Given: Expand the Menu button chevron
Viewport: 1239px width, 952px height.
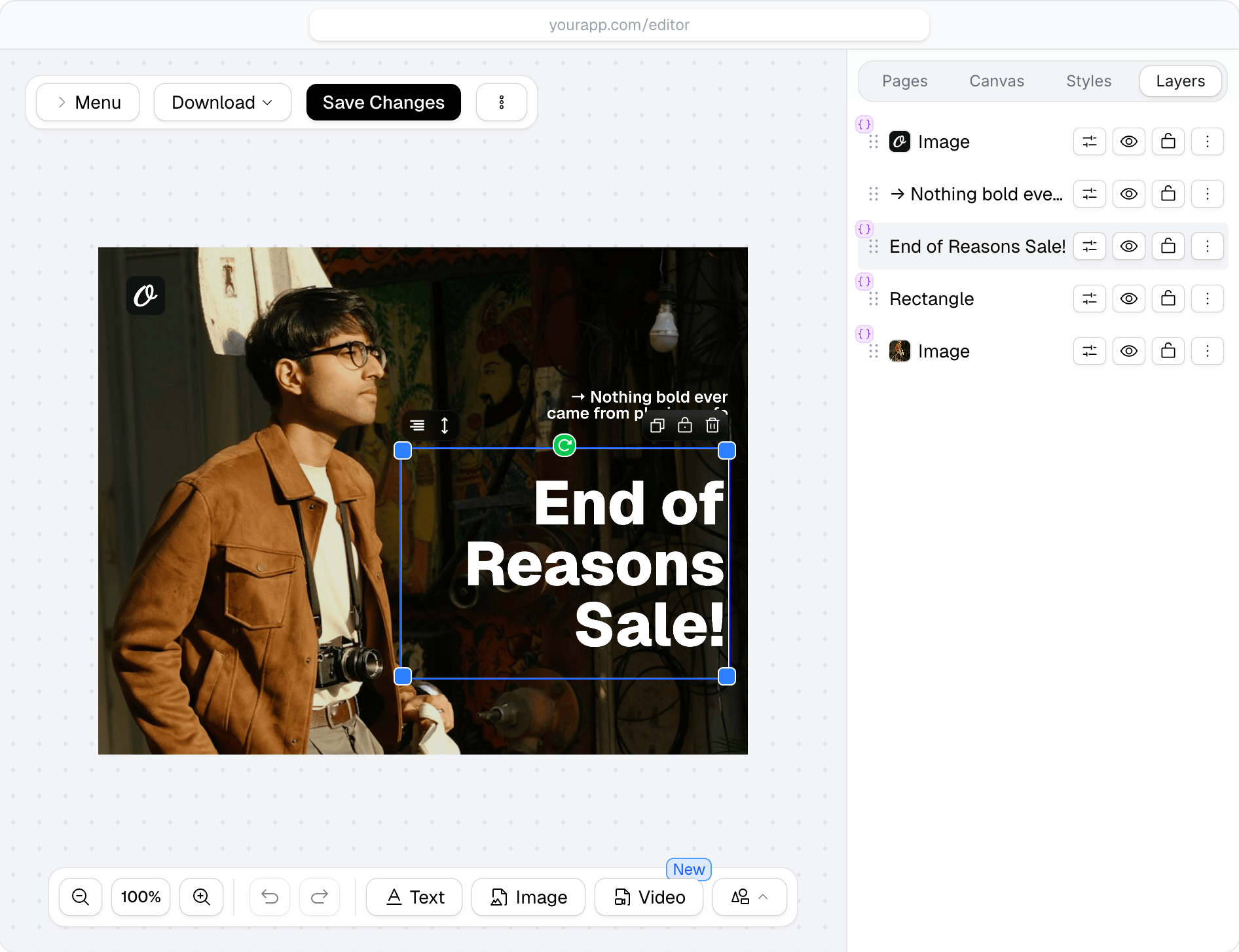Looking at the screenshot, I should pyautogui.click(x=62, y=102).
